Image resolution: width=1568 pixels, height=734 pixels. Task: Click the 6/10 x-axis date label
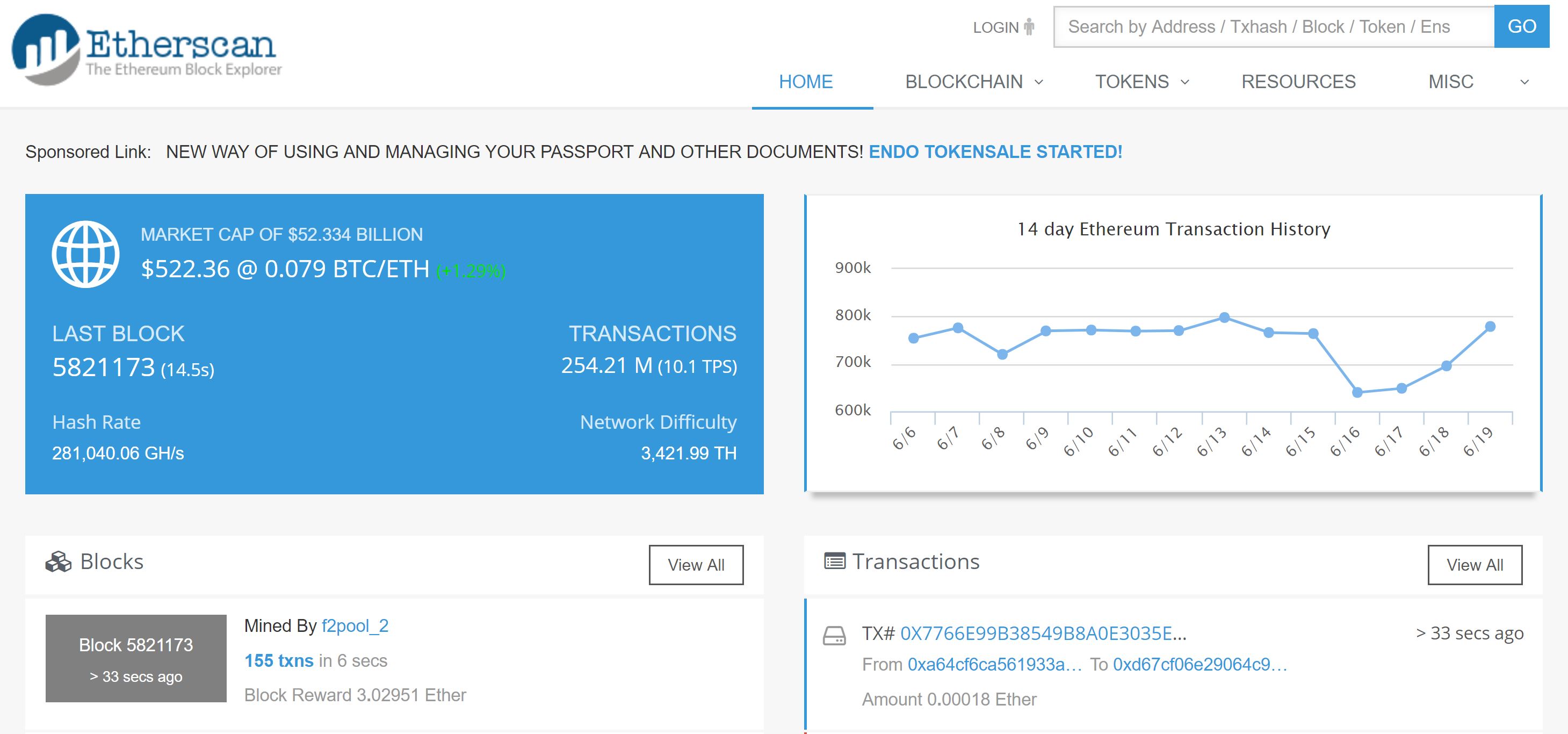click(x=1079, y=442)
